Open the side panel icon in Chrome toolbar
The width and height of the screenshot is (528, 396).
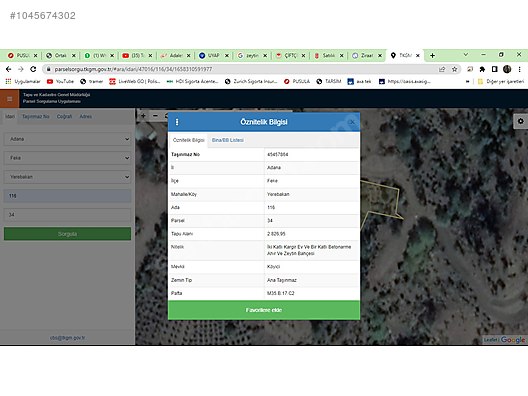[494, 69]
